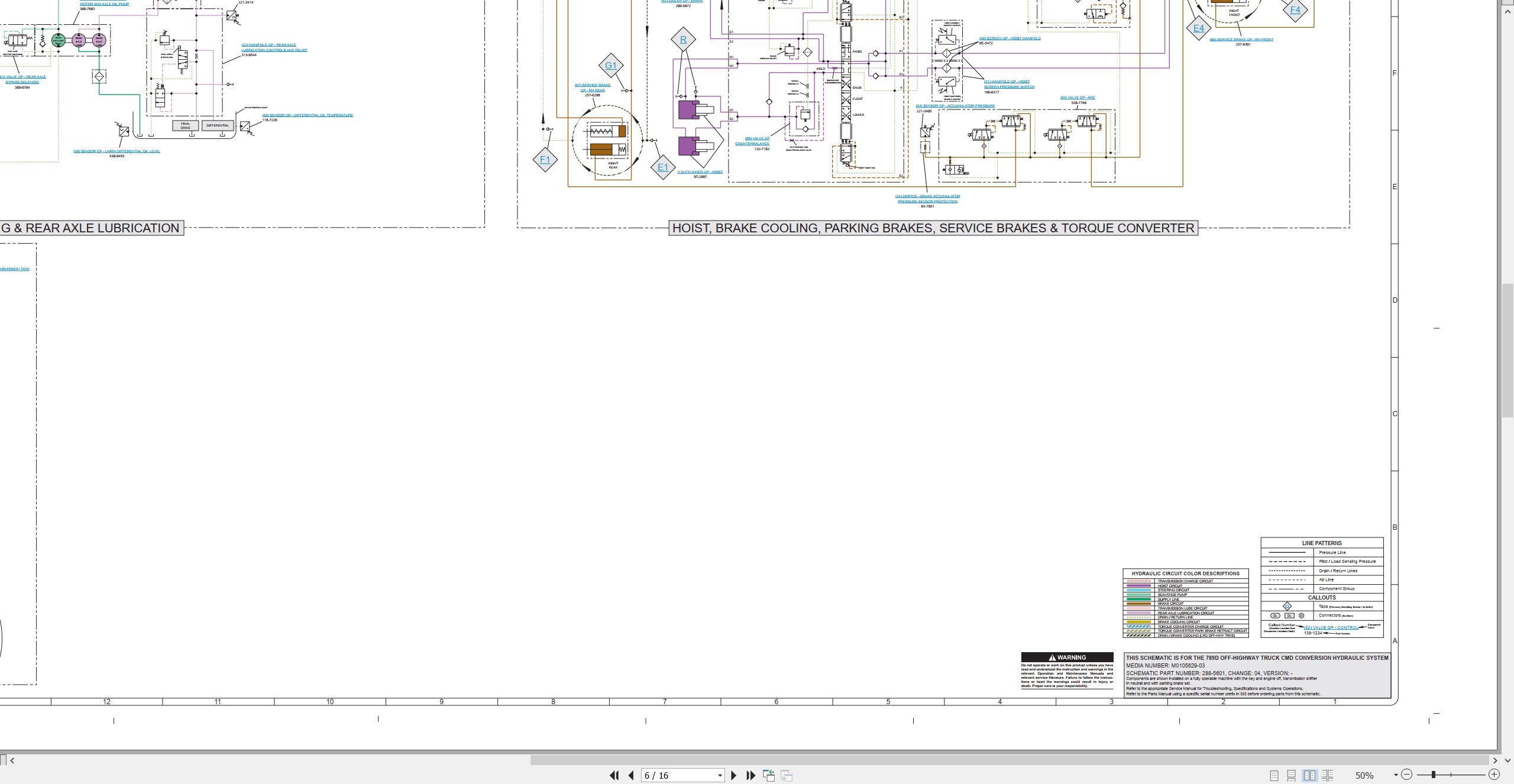Go to the first page
The height and width of the screenshot is (784, 1514).
coord(614,775)
